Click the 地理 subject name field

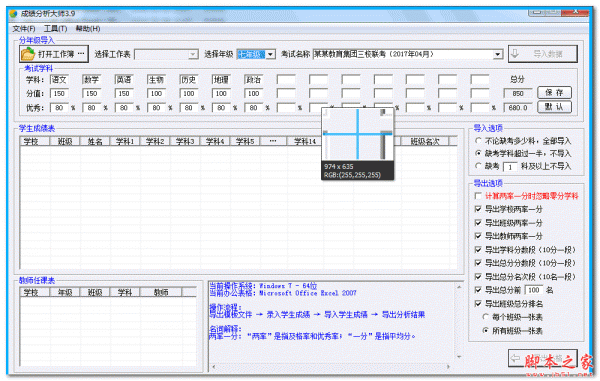(x=221, y=80)
